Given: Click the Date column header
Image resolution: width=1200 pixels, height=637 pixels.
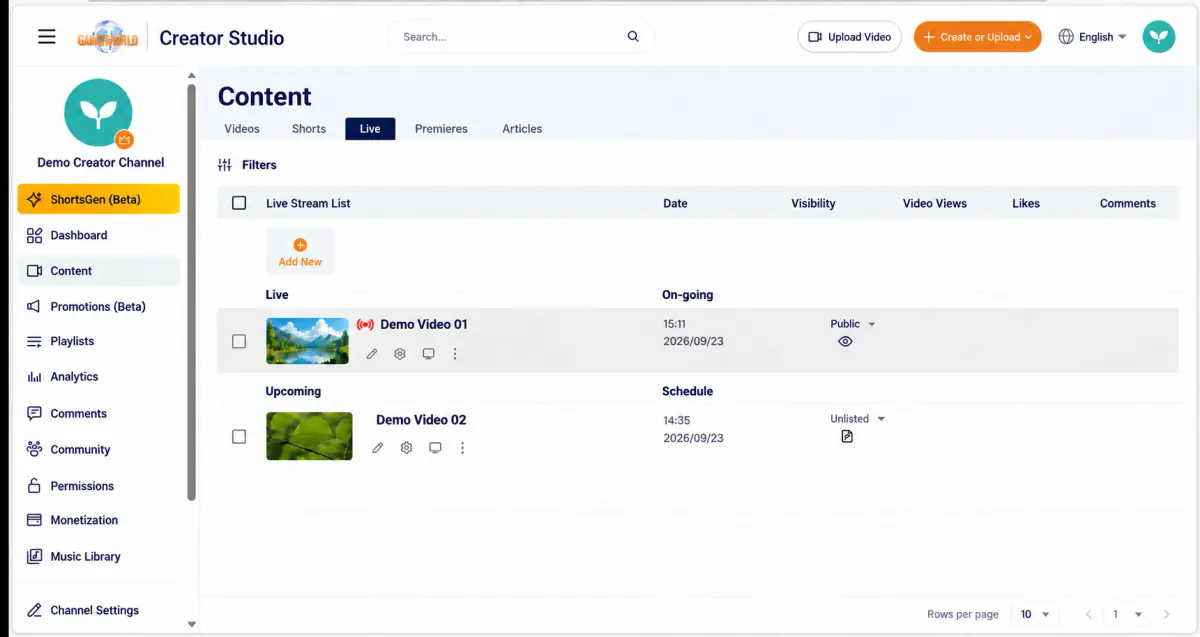Looking at the screenshot, I should pyautogui.click(x=675, y=203).
